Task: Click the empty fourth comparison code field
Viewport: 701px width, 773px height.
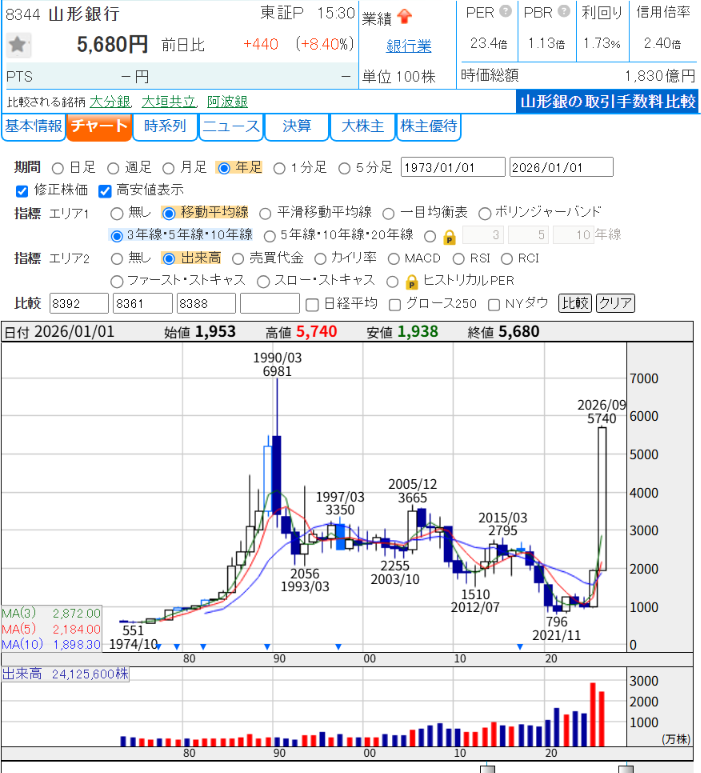Action: click(270, 303)
